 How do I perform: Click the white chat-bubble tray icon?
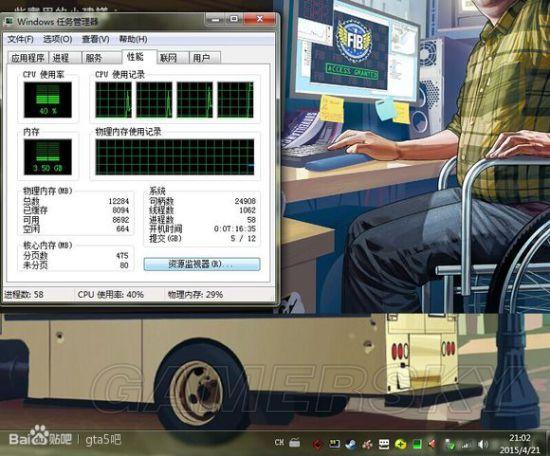click(383, 444)
